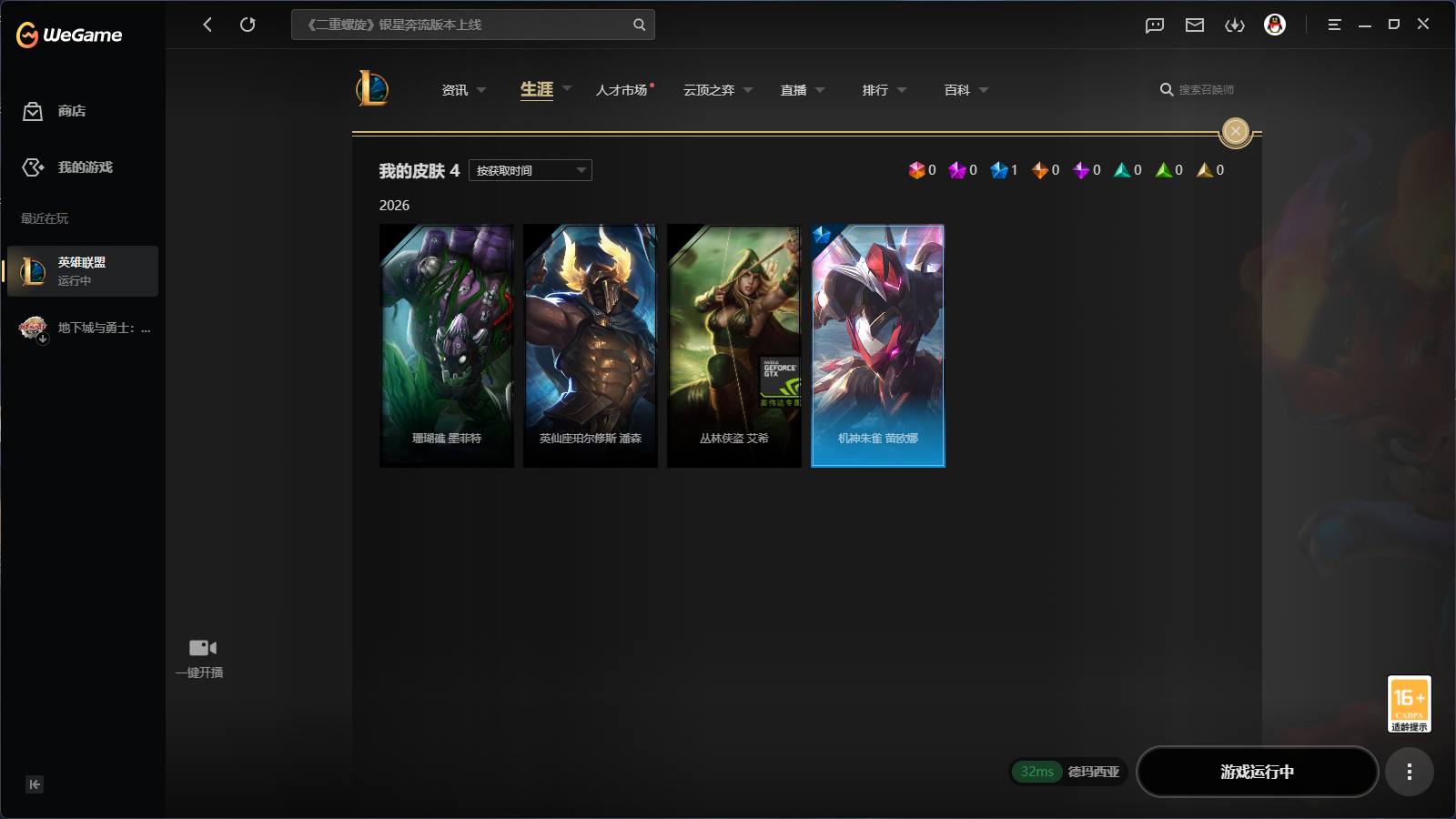
Task: Close the skins panel with the gold X
Action: [1235, 131]
